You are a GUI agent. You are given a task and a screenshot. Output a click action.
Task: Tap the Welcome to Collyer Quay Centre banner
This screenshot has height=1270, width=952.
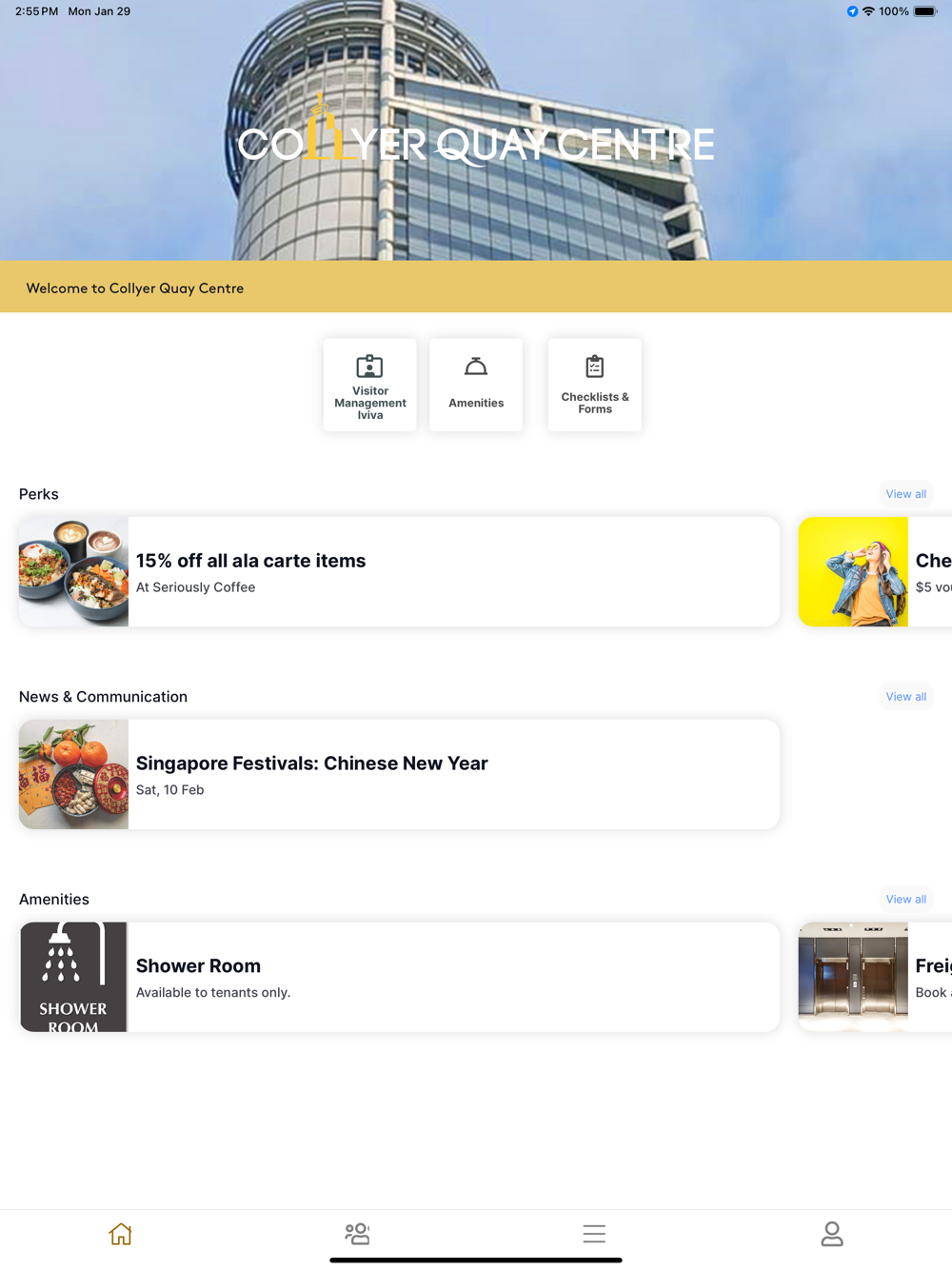tap(476, 287)
